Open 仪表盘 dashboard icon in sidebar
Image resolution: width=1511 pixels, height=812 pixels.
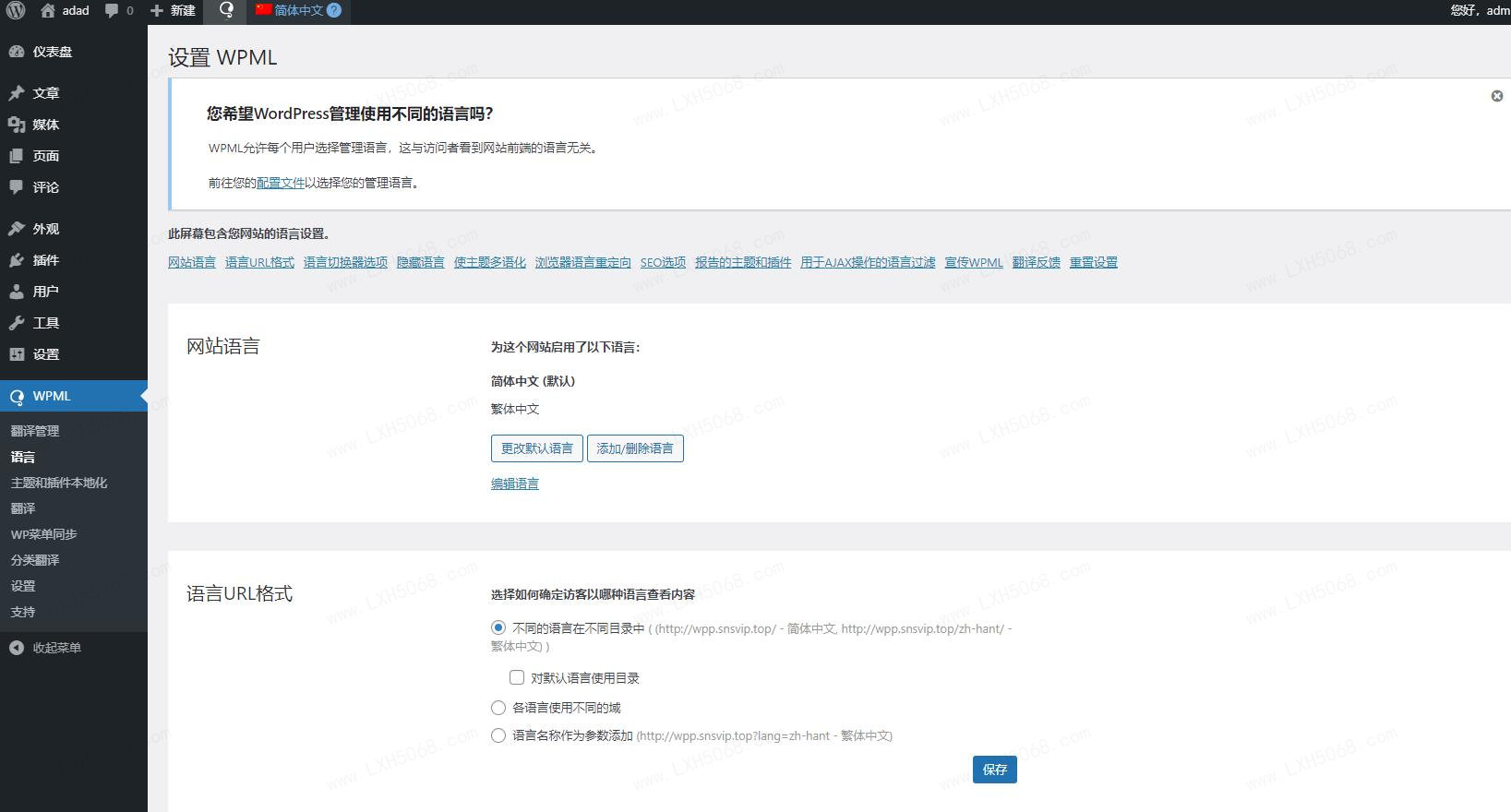point(16,52)
